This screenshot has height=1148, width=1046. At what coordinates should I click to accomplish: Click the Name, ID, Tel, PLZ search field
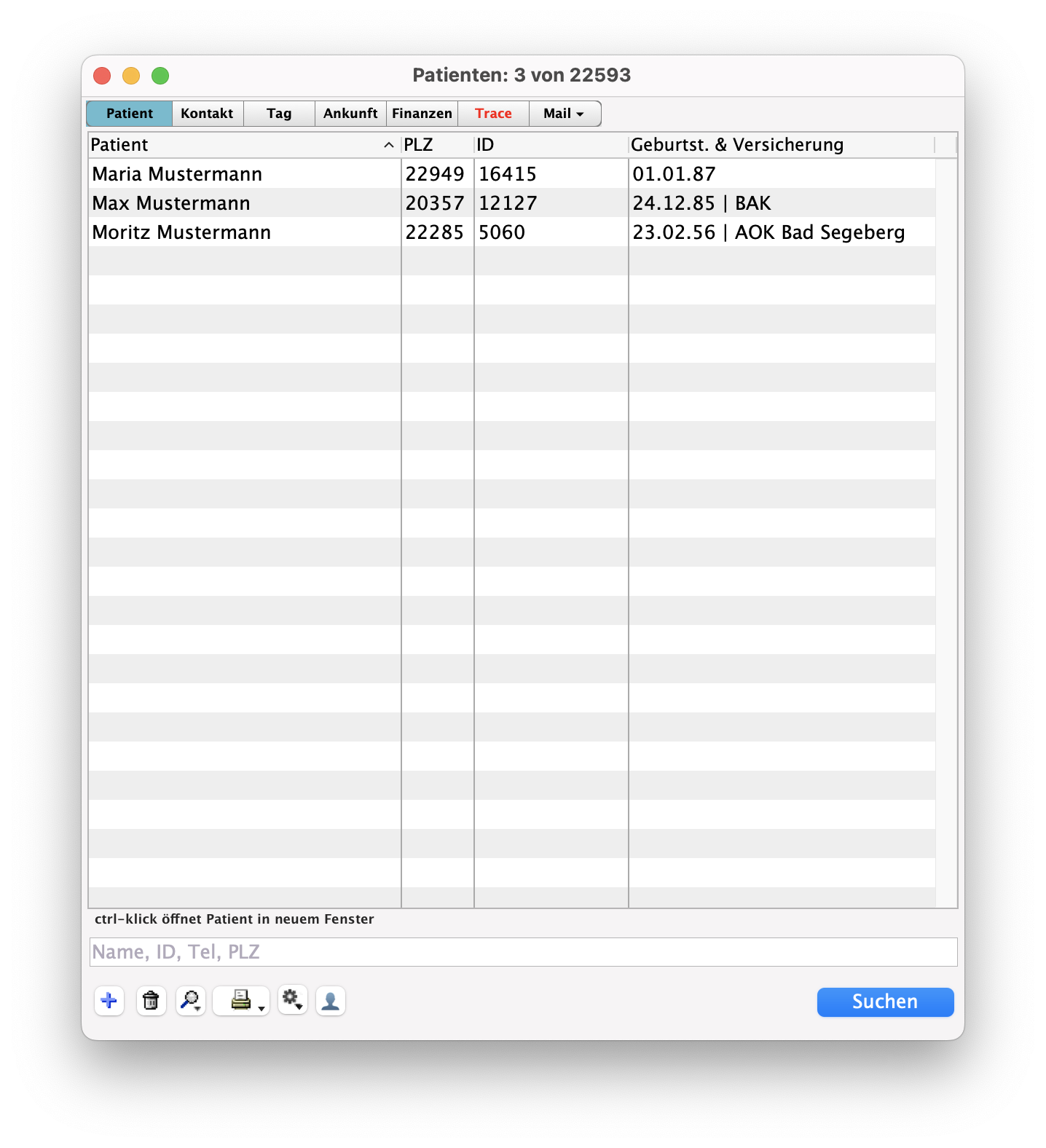tap(522, 952)
